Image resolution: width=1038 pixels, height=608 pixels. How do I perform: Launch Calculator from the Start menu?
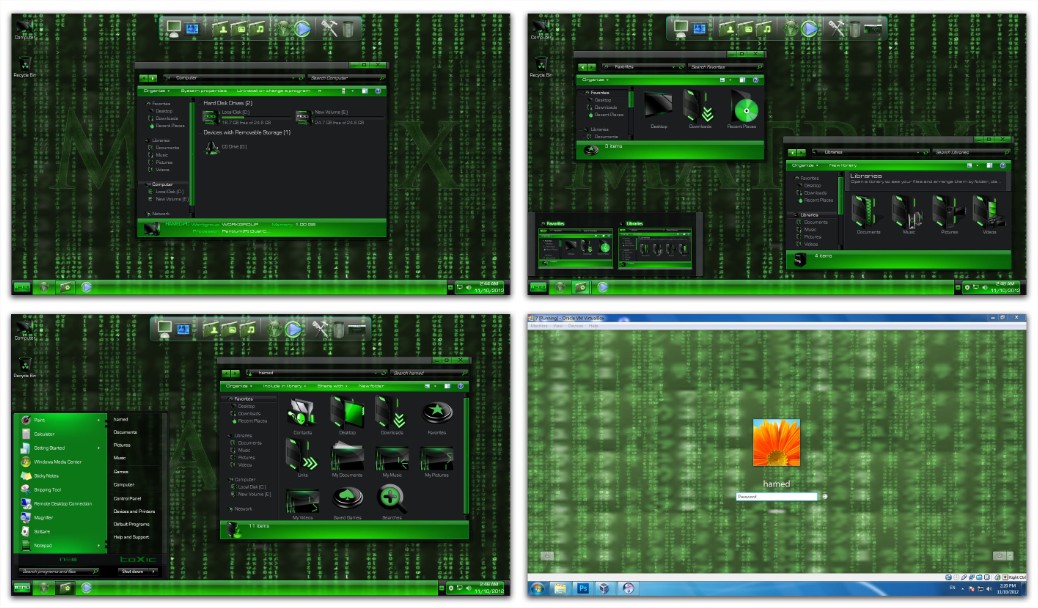[43, 434]
